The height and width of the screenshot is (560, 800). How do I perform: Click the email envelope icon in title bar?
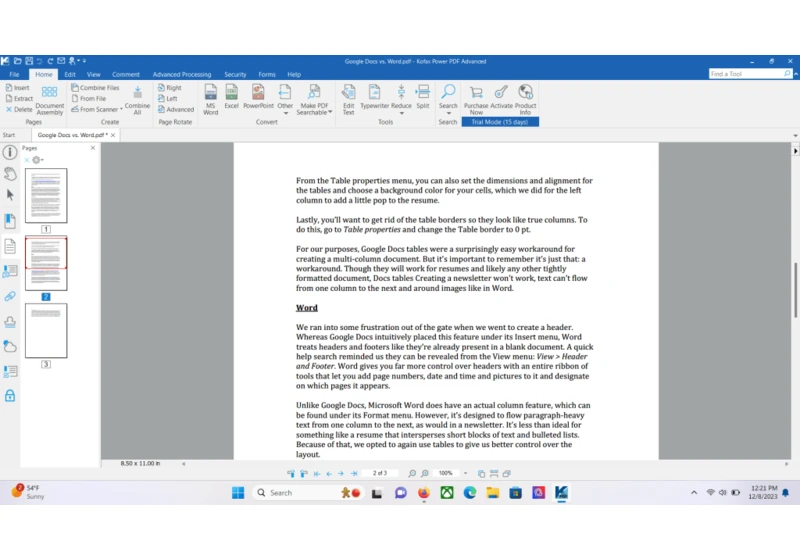(61, 61)
